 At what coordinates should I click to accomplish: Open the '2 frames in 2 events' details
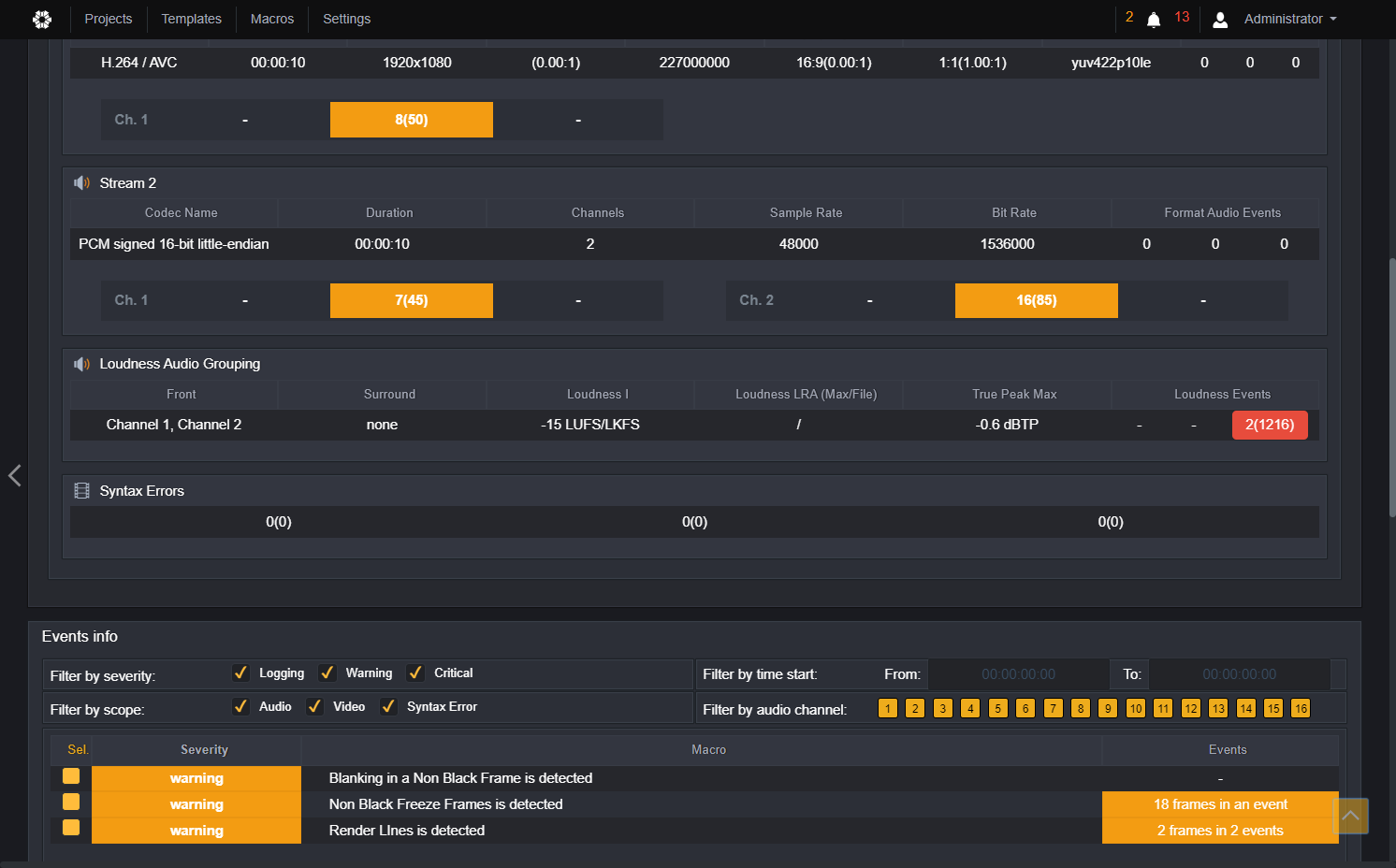[1220, 831]
